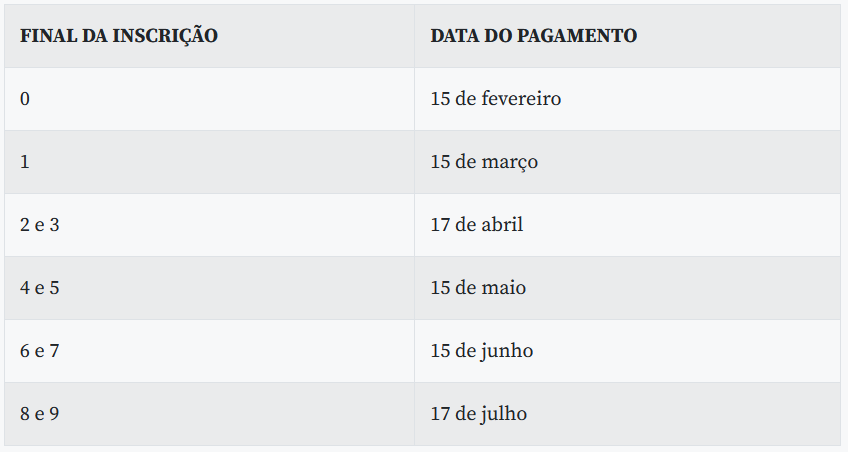
Task: Click the FINAL DA INSCRIÇÃO column header
Action: pyautogui.click(x=209, y=36)
